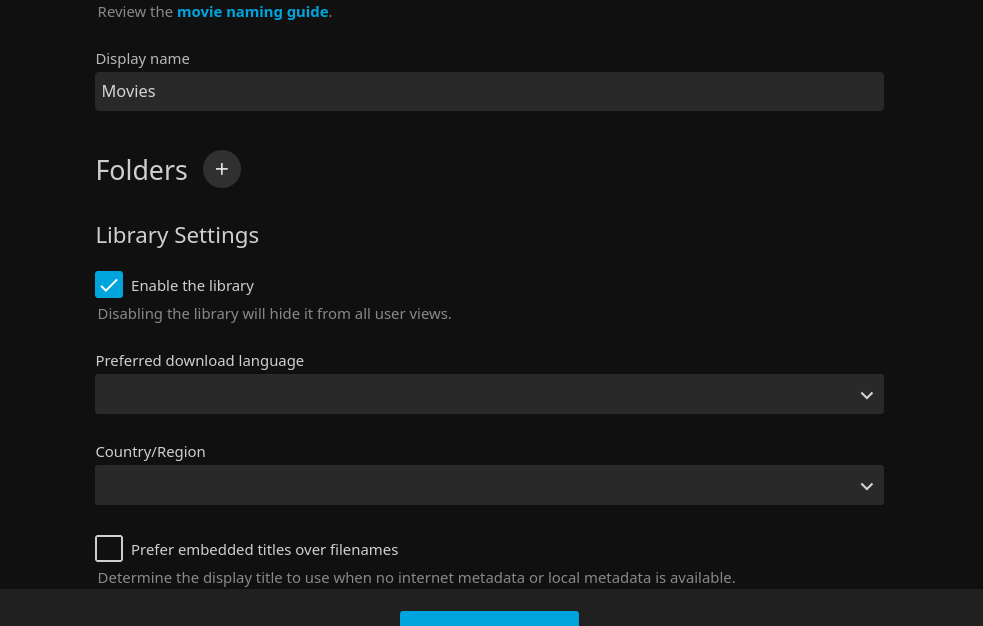Click the 'Preferred download language' label
The height and width of the screenshot is (626, 983).
tap(199, 361)
